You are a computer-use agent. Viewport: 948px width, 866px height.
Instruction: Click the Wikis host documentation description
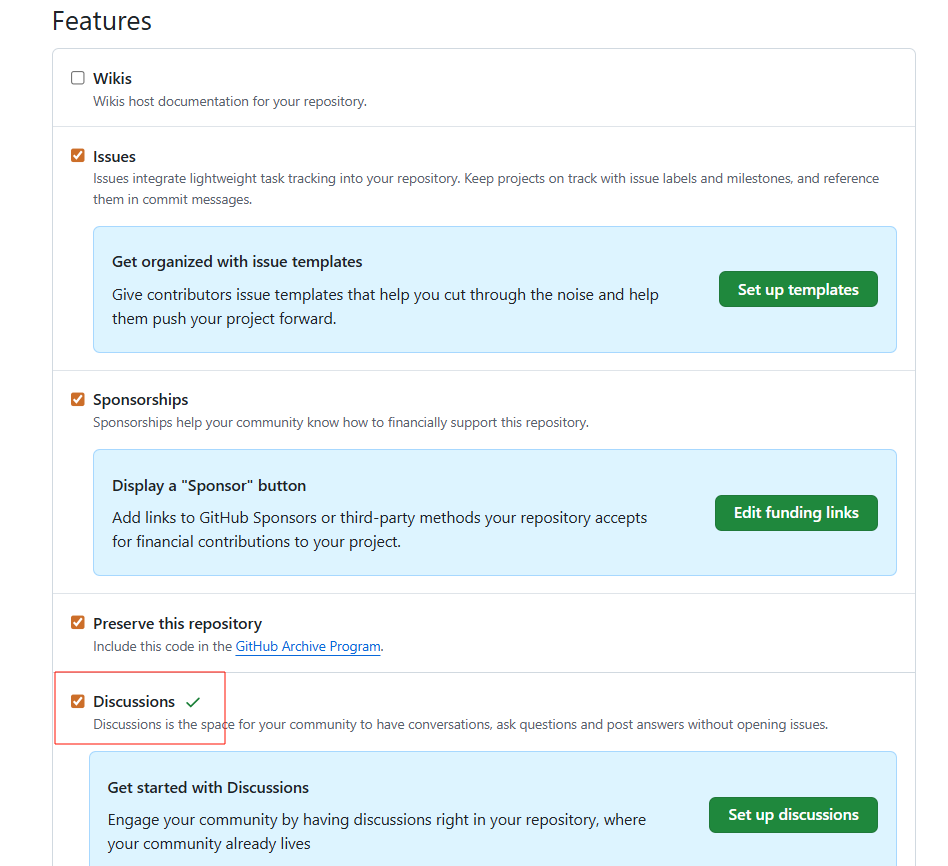[229, 101]
